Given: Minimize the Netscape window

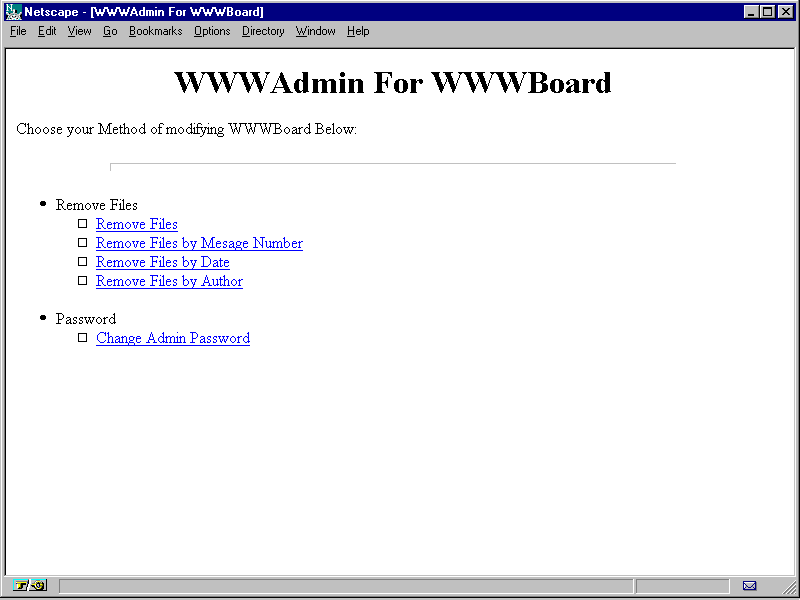Looking at the screenshot, I should pos(751,12).
